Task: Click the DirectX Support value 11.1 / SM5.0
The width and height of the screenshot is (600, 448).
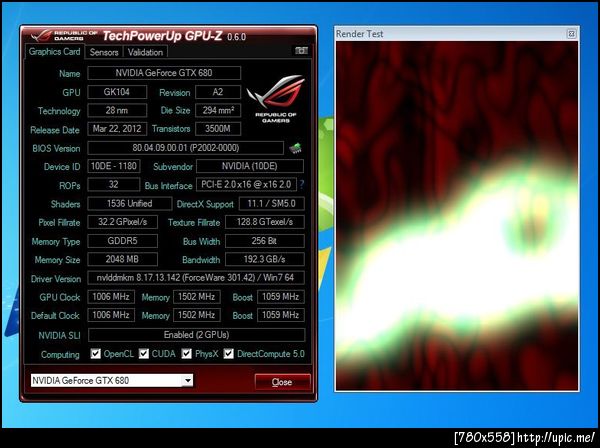Action: pyautogui.click(x=272, y=204)
